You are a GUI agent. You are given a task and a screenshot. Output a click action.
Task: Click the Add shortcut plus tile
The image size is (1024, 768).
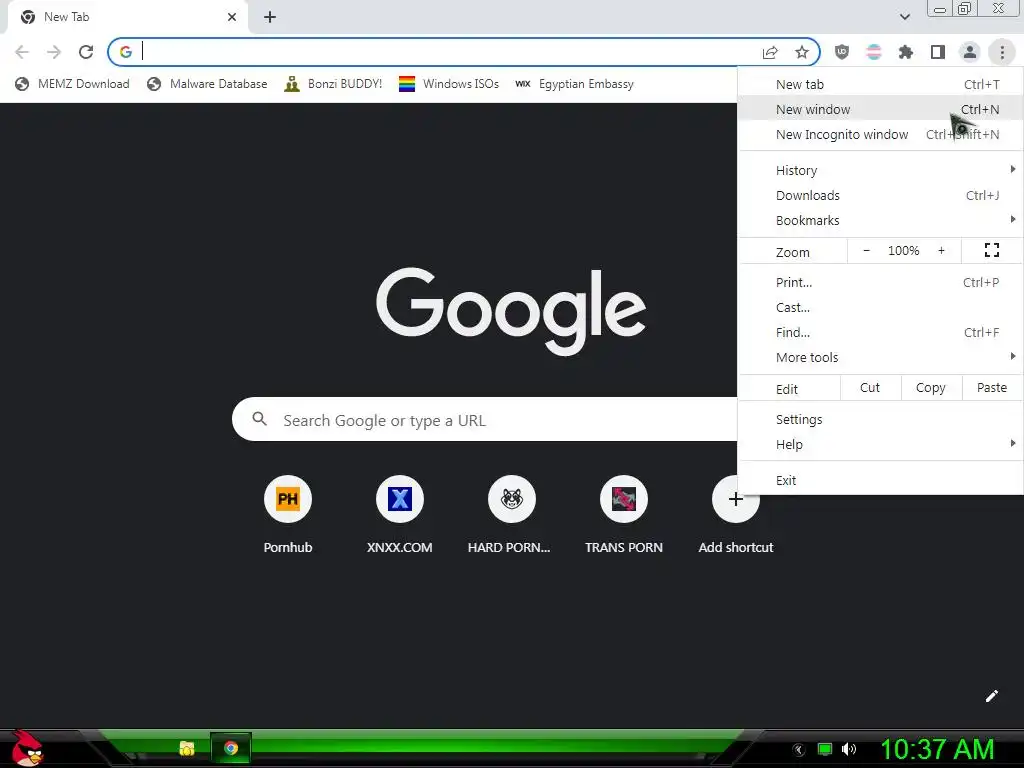[x=735, y=499]
